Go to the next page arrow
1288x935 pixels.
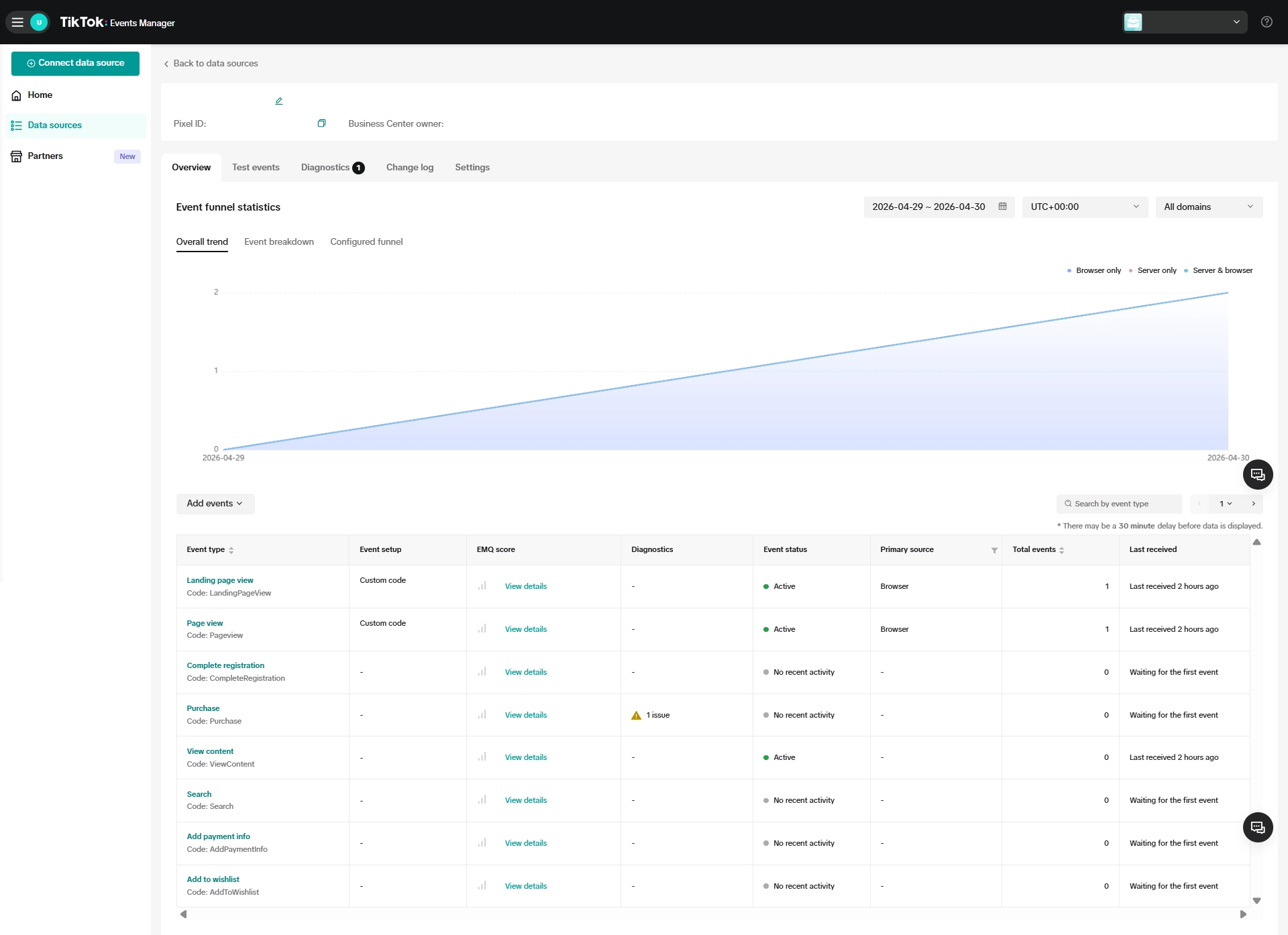(1253, 504)
